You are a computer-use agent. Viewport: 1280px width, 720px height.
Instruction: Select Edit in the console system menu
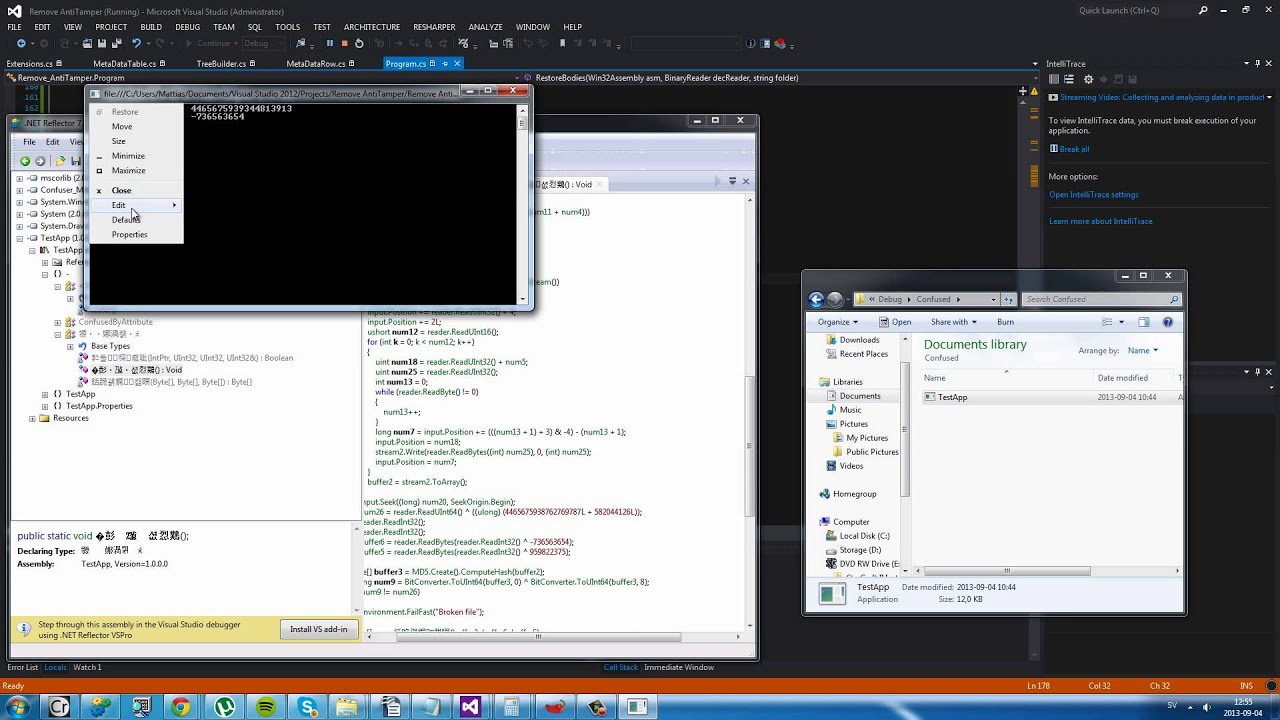[135, 205]
